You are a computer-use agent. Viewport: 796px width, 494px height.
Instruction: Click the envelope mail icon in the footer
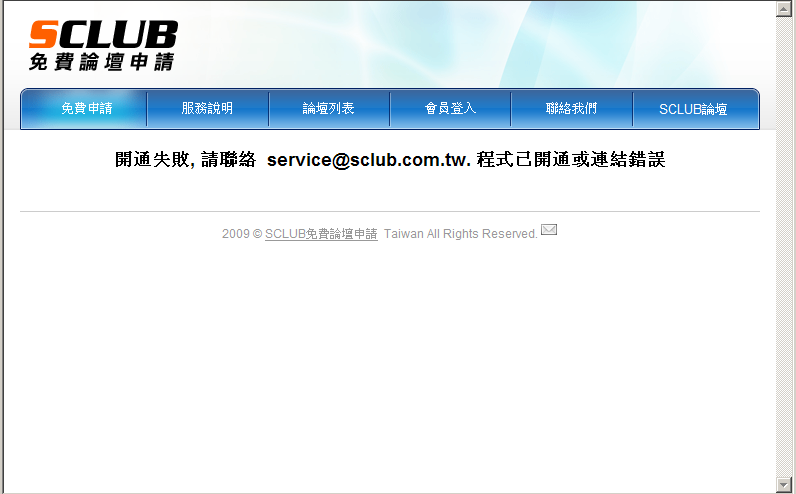(x=549, y=229)
